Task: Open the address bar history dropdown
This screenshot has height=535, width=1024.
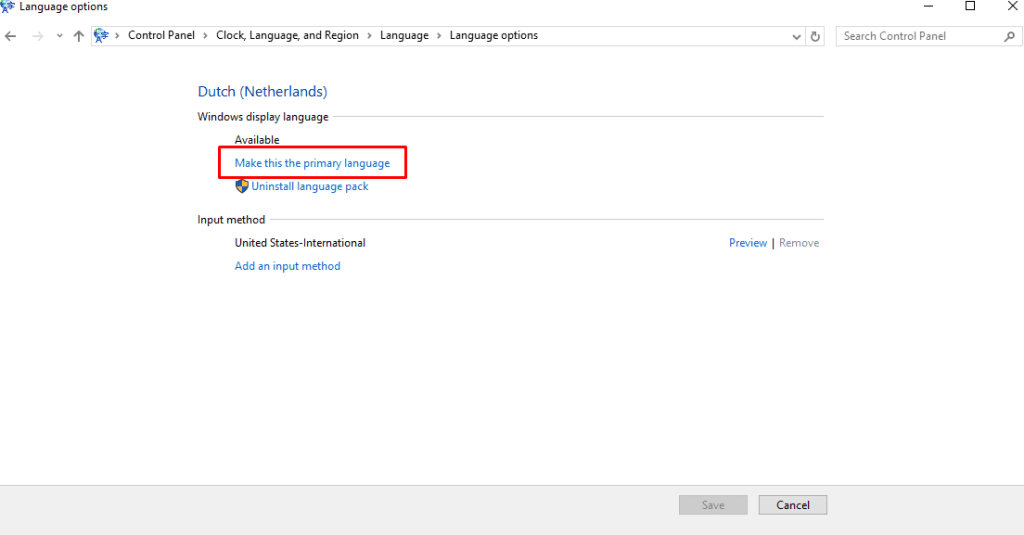Action: point(796,37)
